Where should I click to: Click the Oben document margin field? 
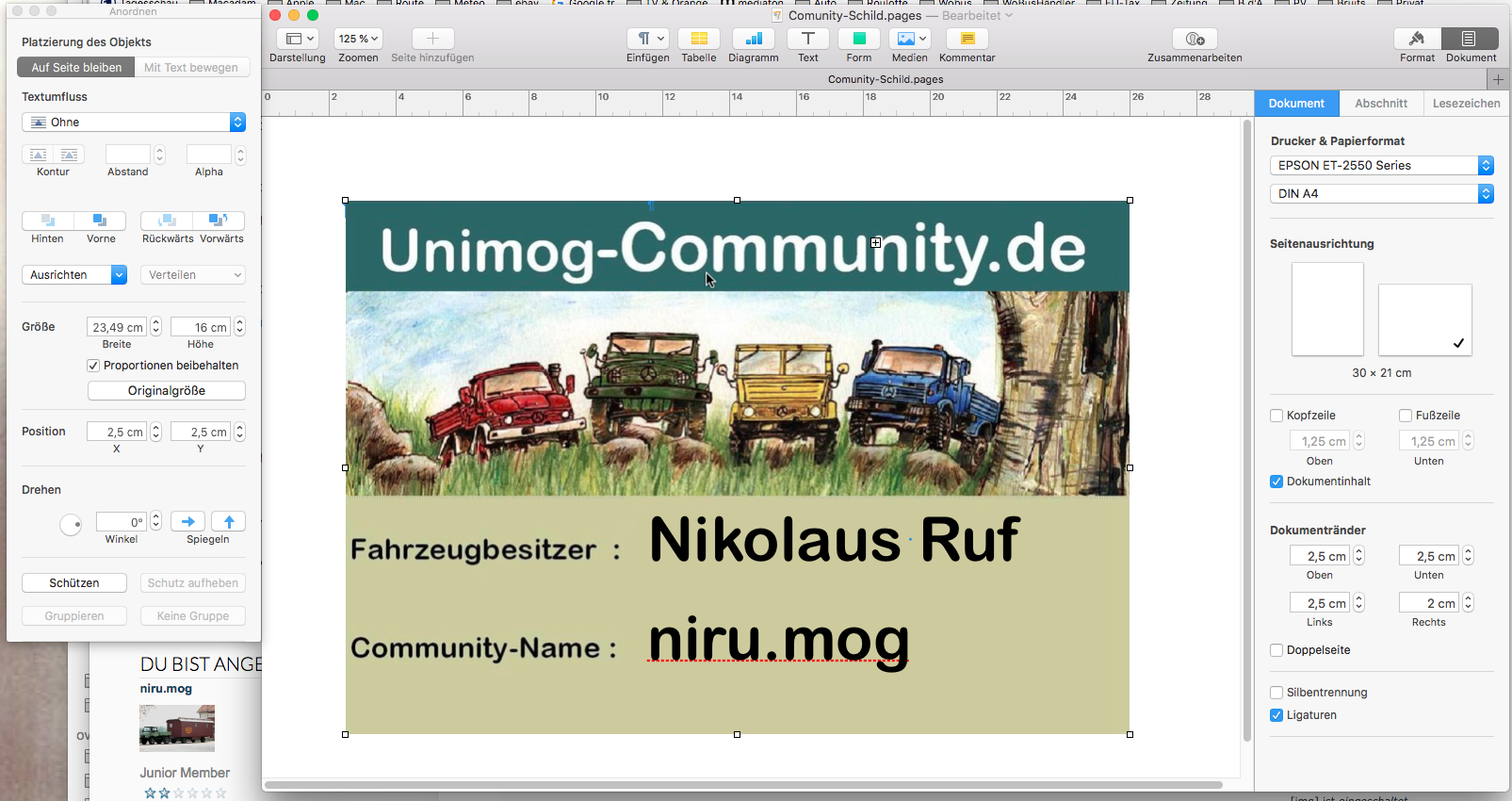pos(1320,556)
